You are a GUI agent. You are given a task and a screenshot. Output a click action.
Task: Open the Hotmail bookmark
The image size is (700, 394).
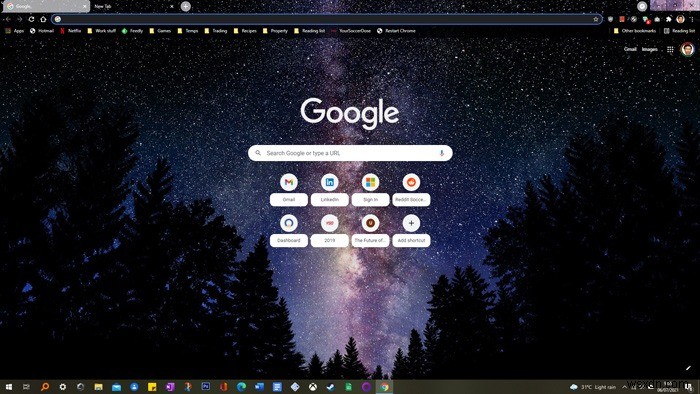coord(42,31)
